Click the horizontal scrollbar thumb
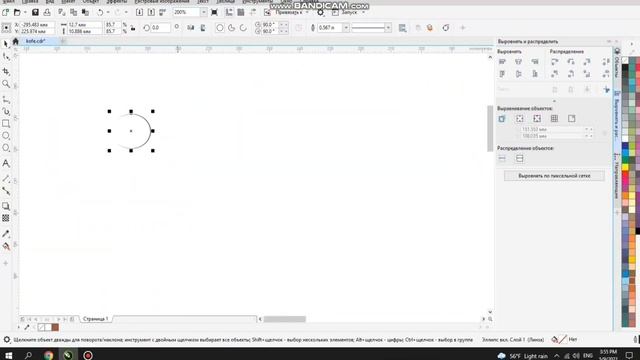This screenshot has width=640, height=360. coord(284,319)
